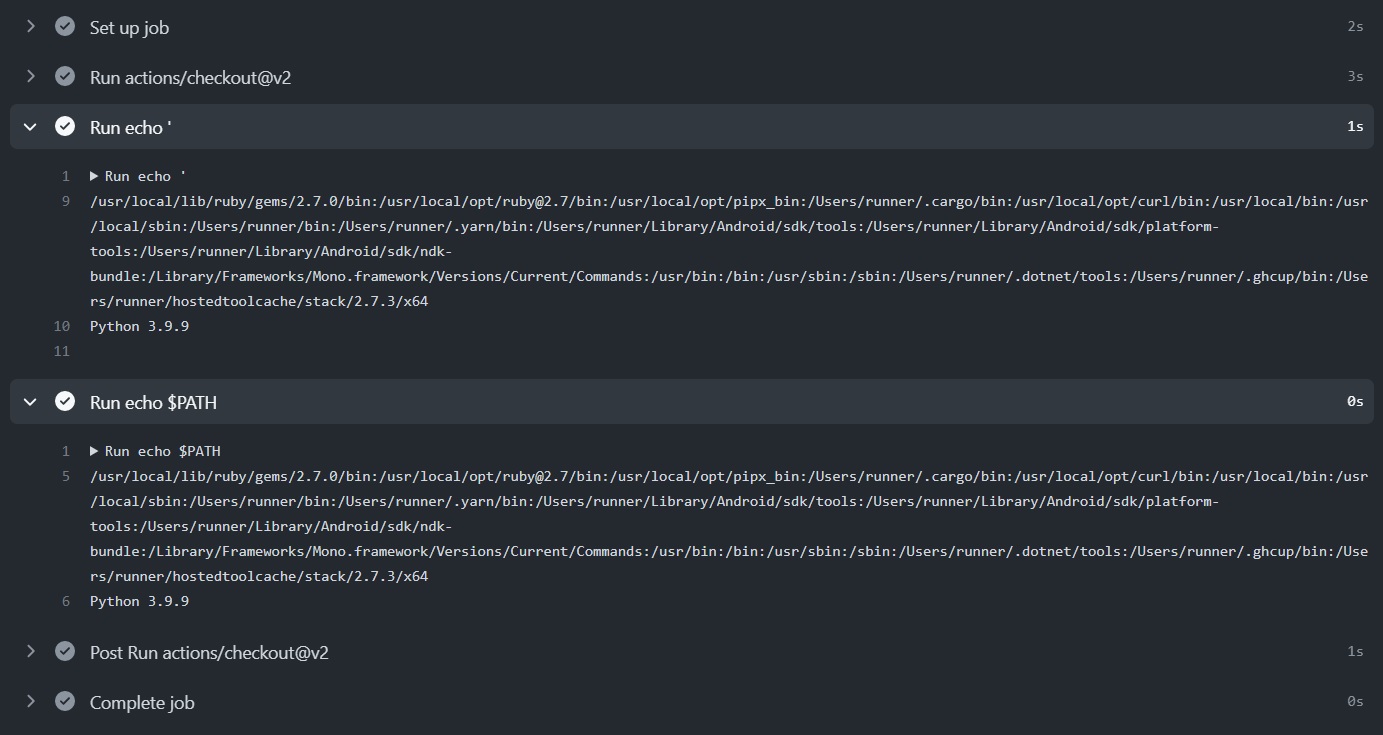
Task: Select the Run echo $PATH step title
Action: click(153, 403)
